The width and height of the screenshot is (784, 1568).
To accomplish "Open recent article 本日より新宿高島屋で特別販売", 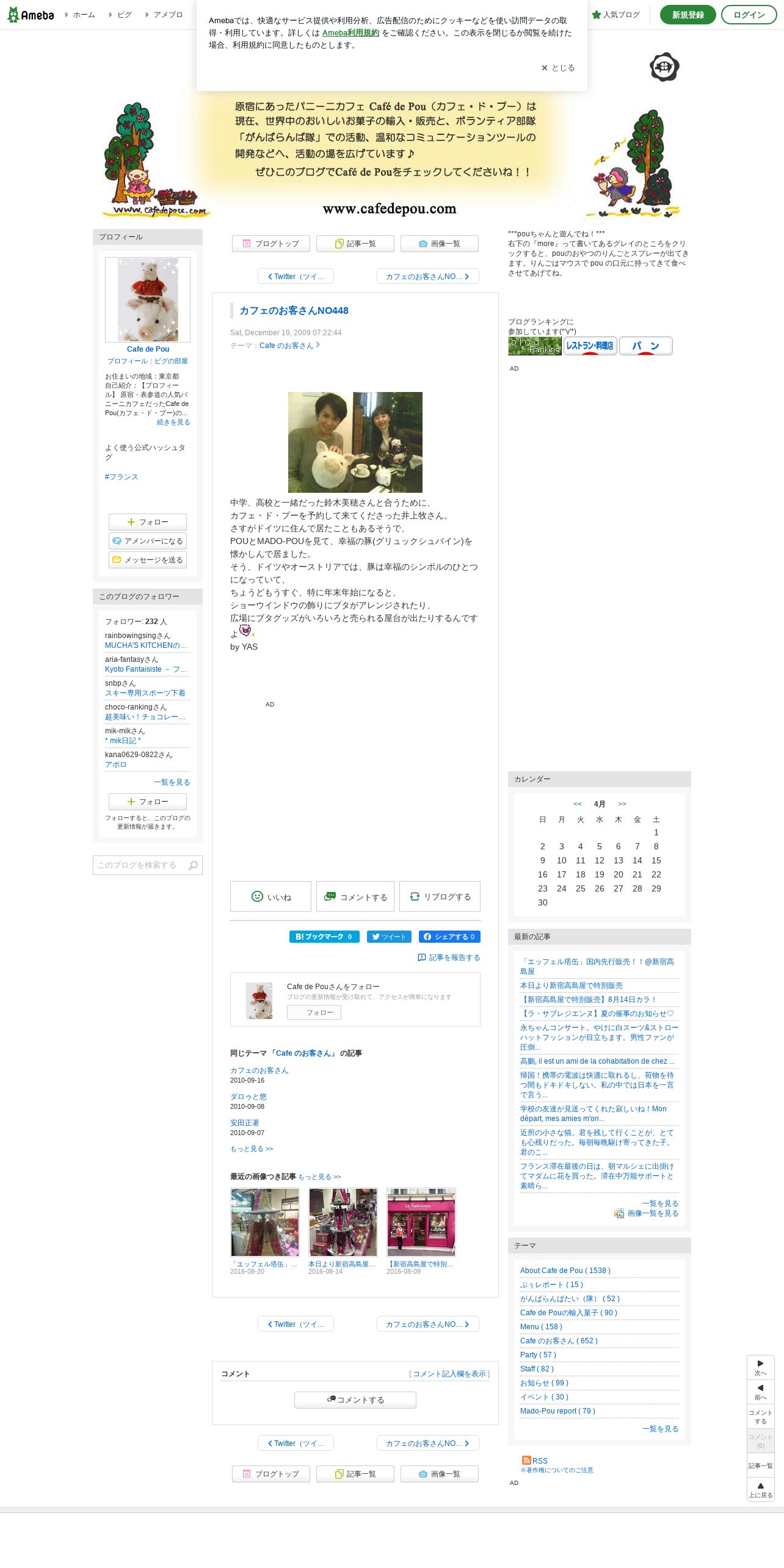I will point(572,985).
